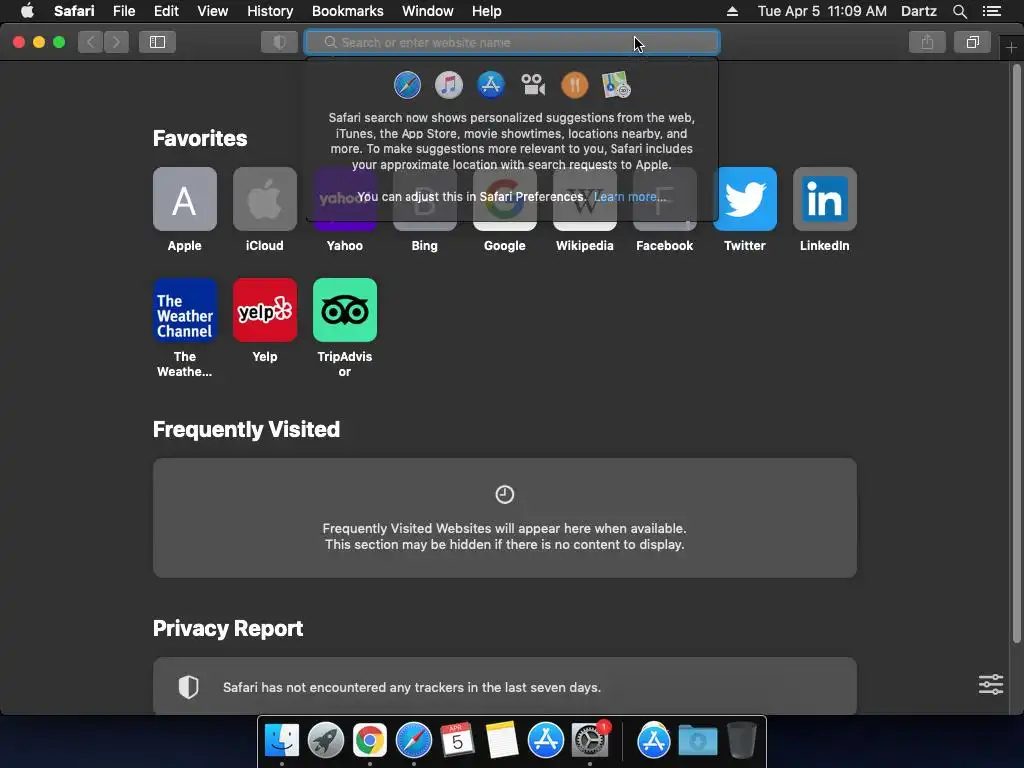1024x768 pixels.
Task: Open the LinkedIn favorite tile
Action: point(825,199)
